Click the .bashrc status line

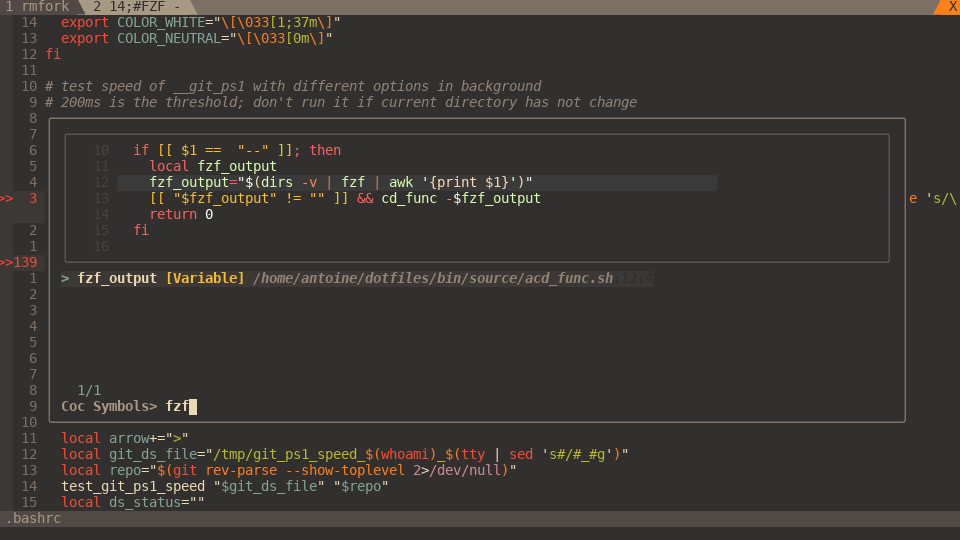point(480,519)
